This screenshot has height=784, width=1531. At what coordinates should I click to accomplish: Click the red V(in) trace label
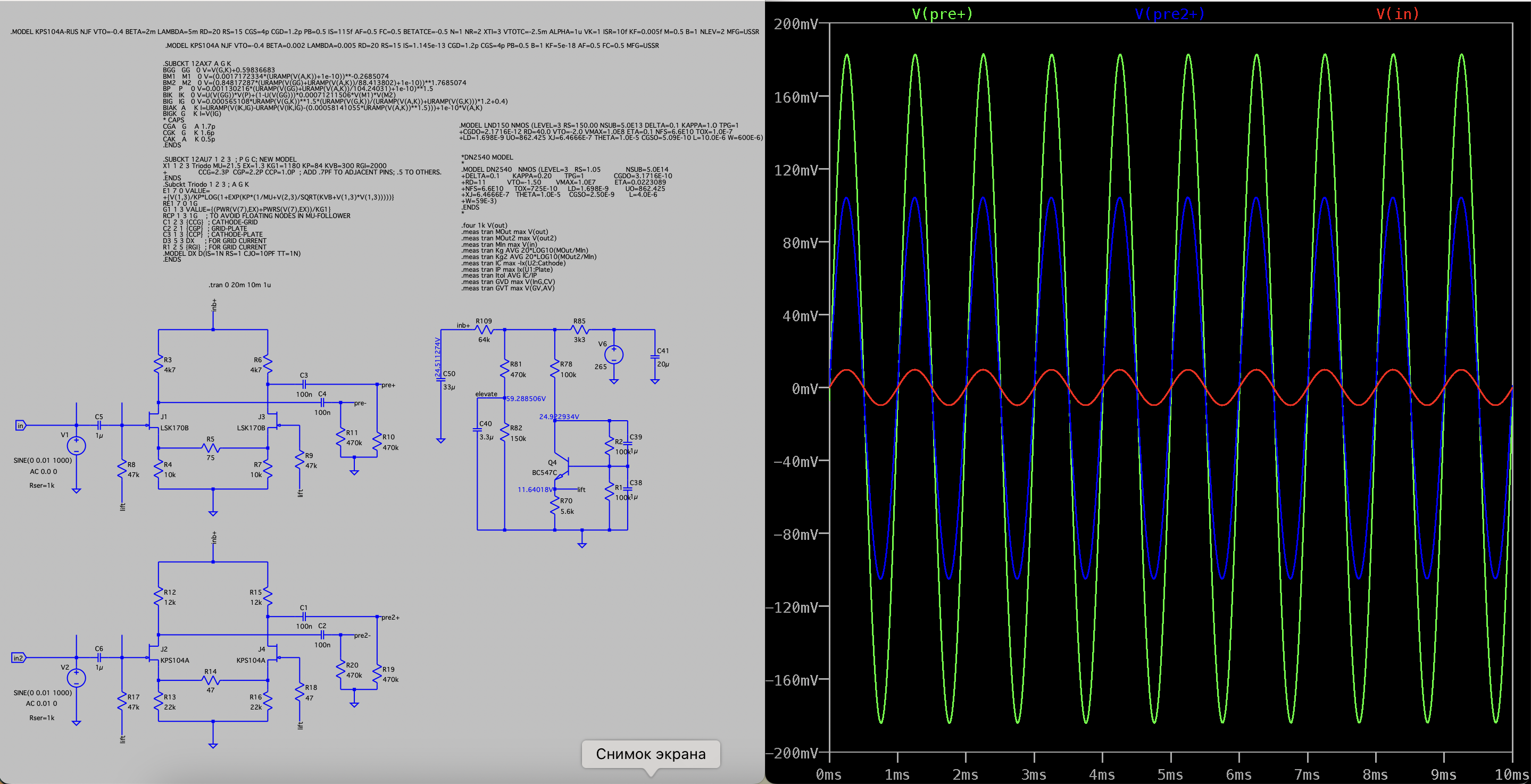[x=1397, y=14]
